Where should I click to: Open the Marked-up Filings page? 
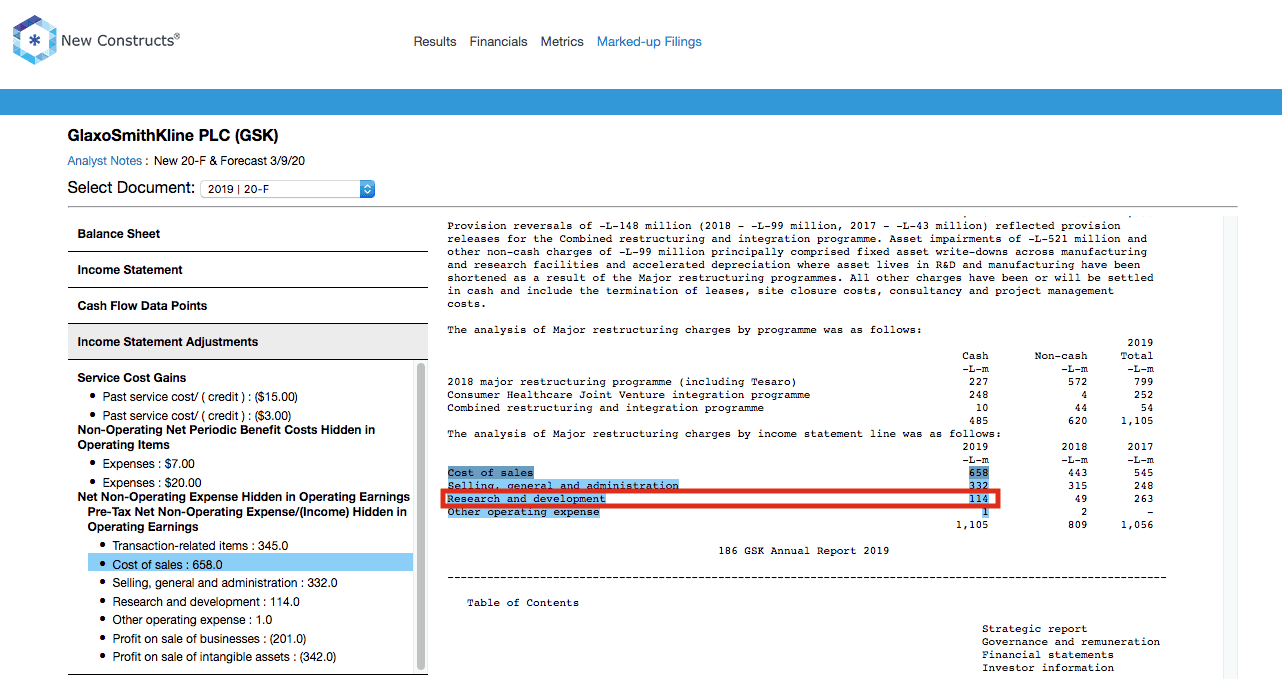[649, 42]
